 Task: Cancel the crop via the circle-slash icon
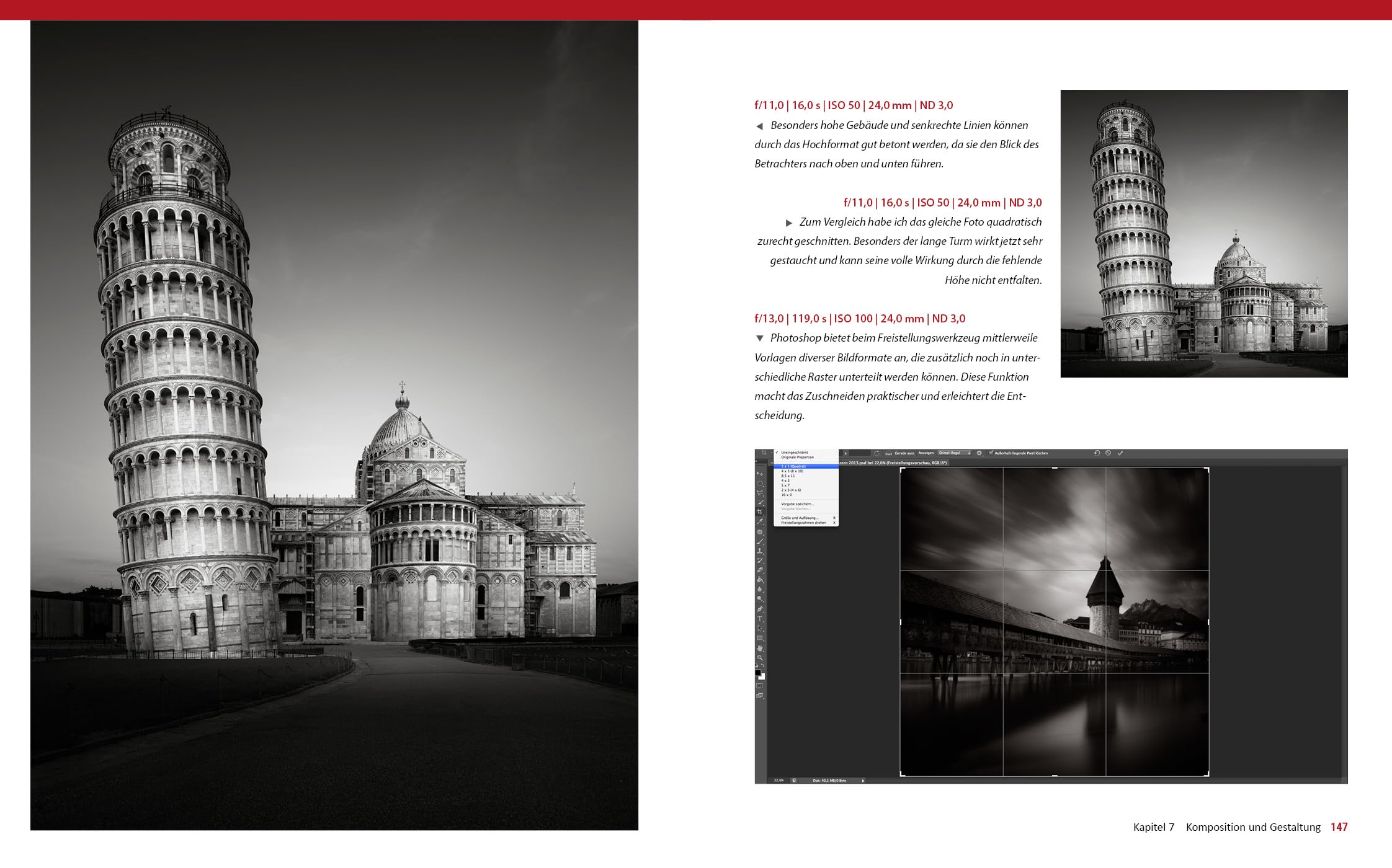click(x=1108, y=453)
